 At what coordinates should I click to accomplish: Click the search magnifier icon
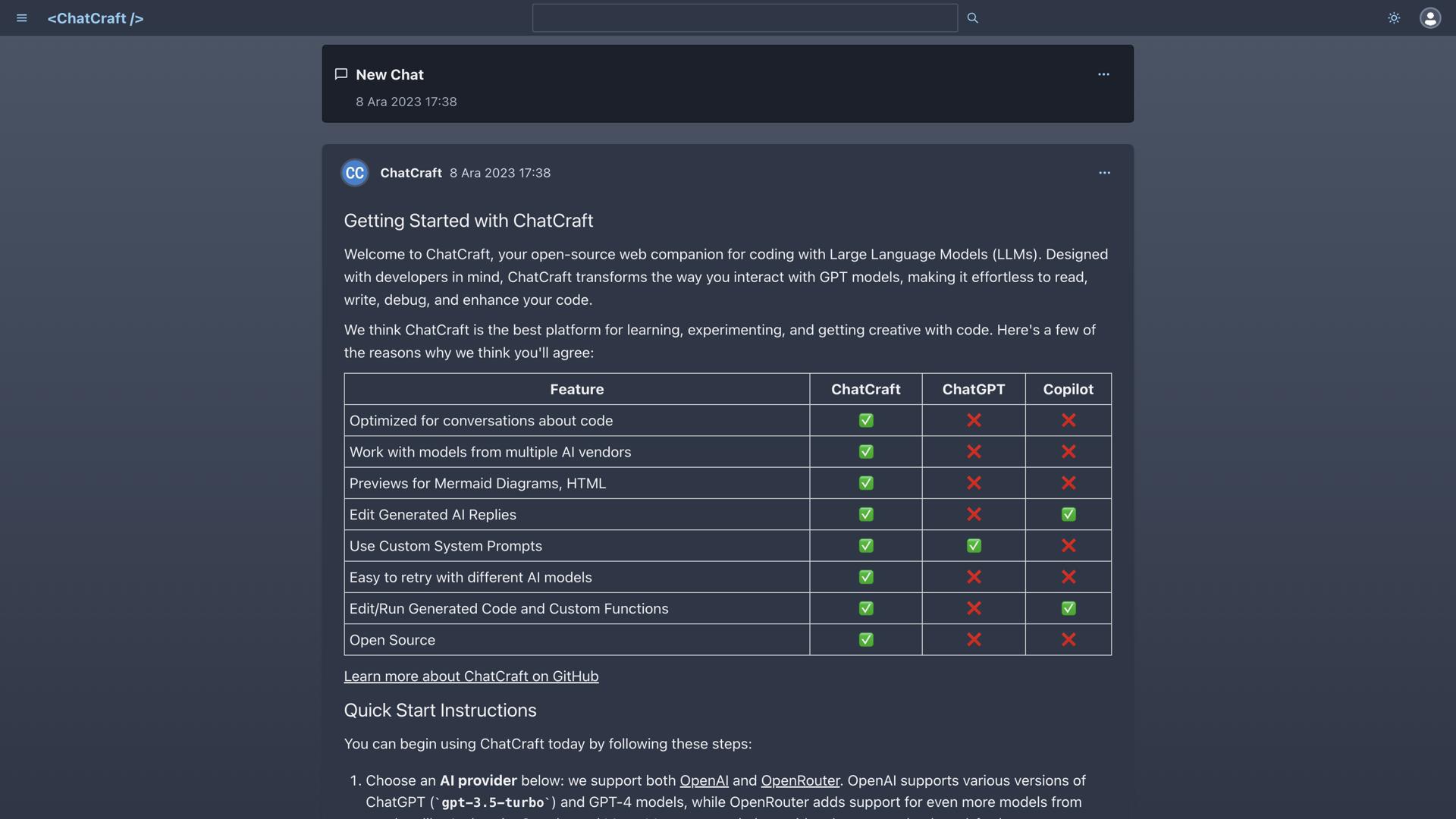(x=973, y=18)
